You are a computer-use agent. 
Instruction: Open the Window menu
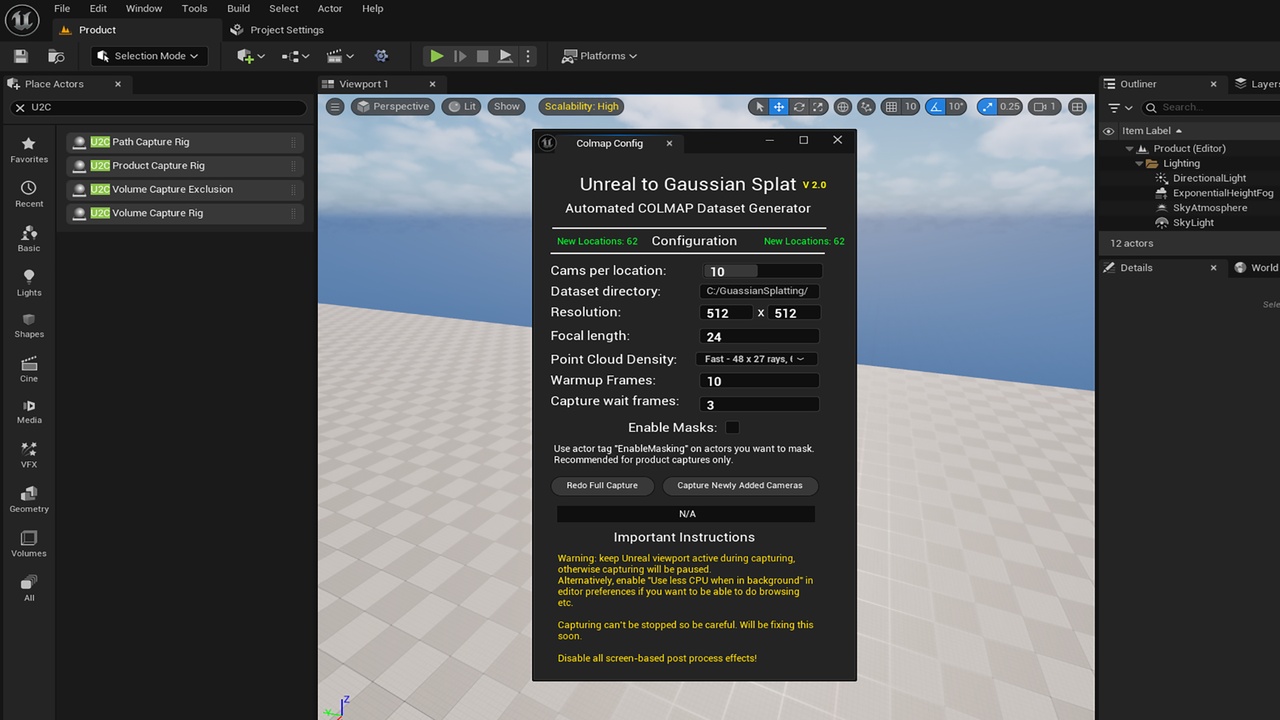[144, 8]
